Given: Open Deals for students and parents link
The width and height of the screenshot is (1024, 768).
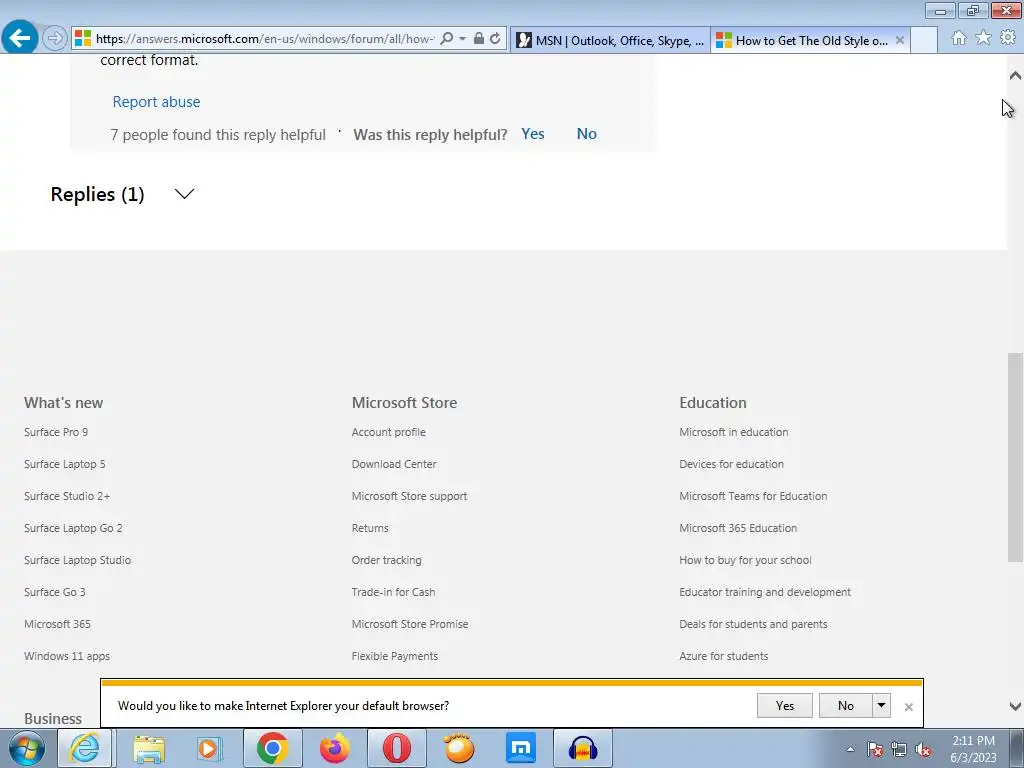Looking at the screenshot, I should [753, 624].
